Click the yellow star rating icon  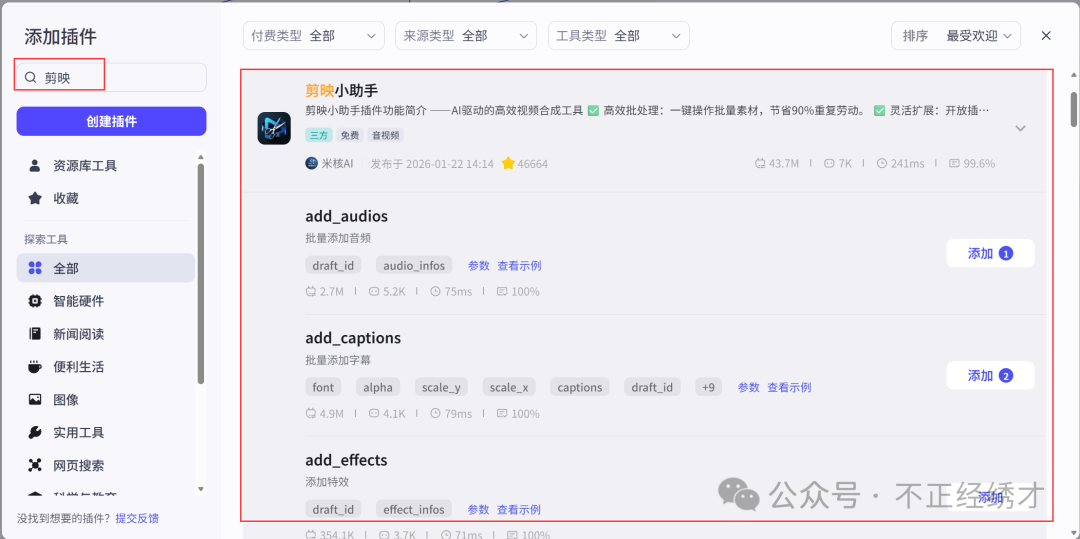(508, 163)
